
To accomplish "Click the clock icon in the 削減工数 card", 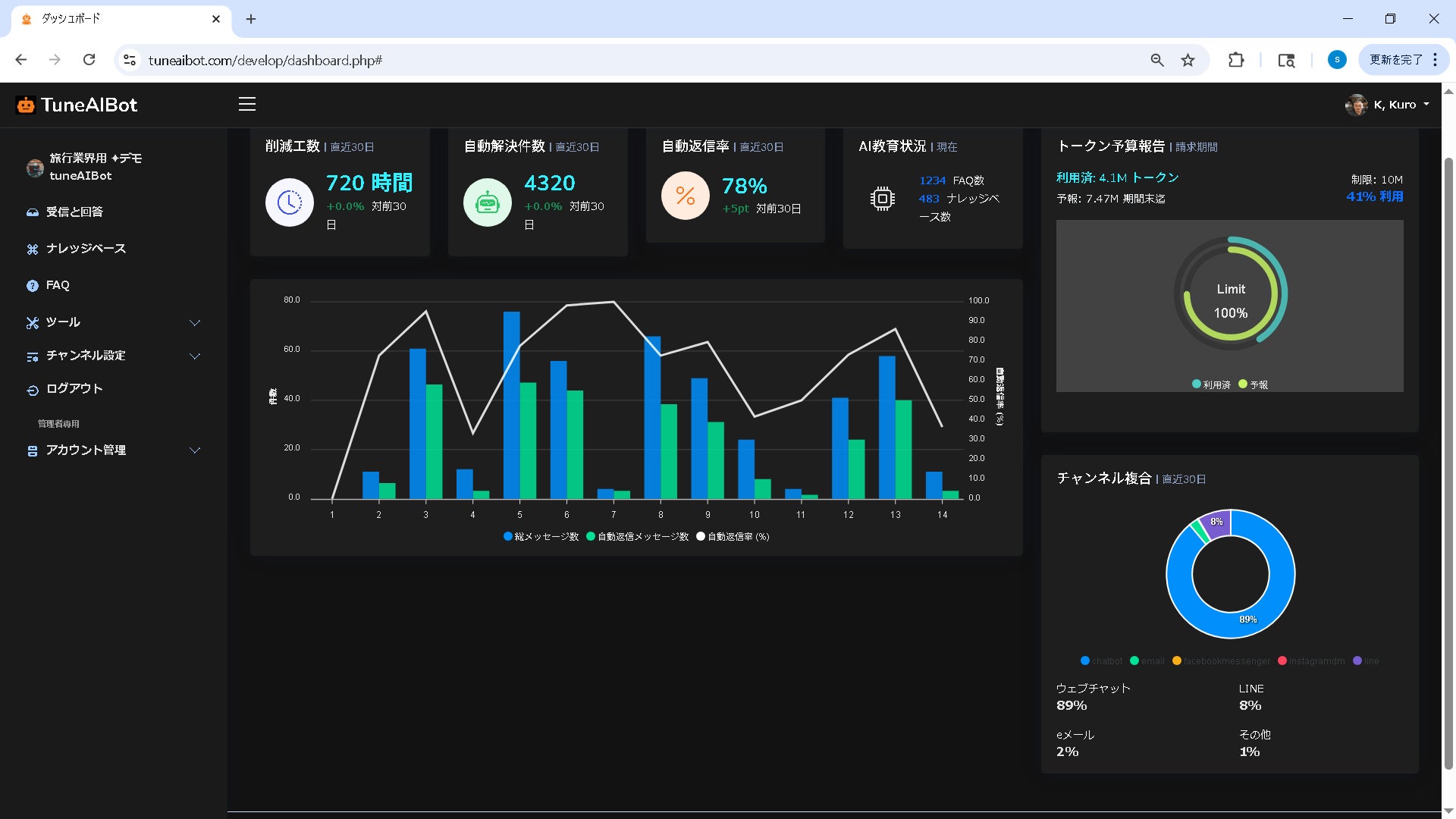I will (290, 202).
